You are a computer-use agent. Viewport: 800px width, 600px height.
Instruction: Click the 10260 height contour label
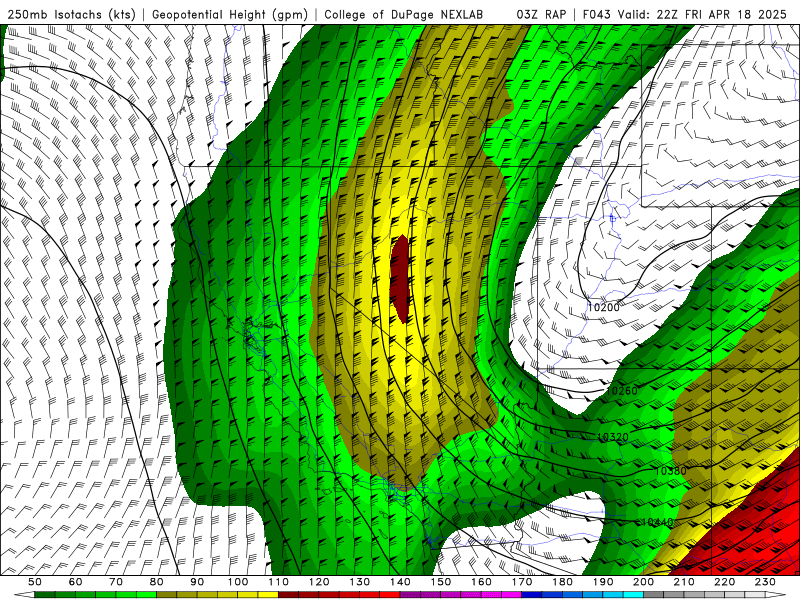tap(622, 391)
